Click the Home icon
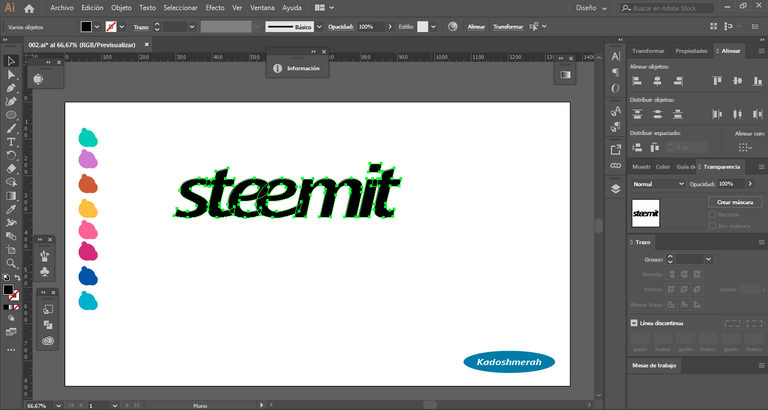The height and width of the screenshot is (410, 768). (x=29, y=8)
